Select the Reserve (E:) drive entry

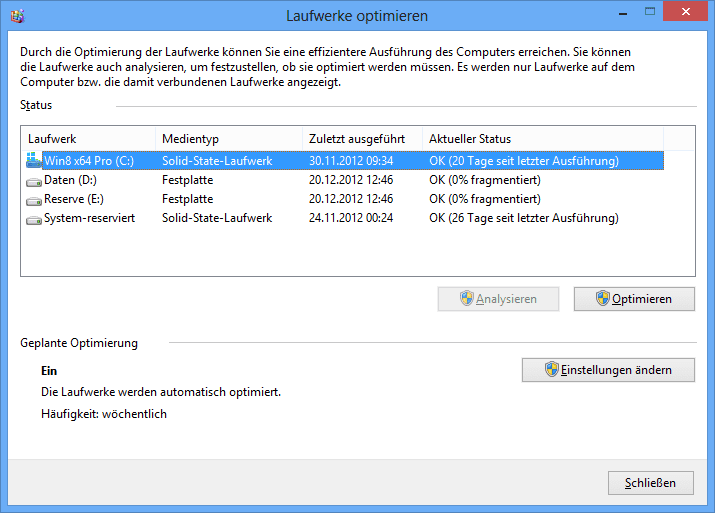coord(344,199)
